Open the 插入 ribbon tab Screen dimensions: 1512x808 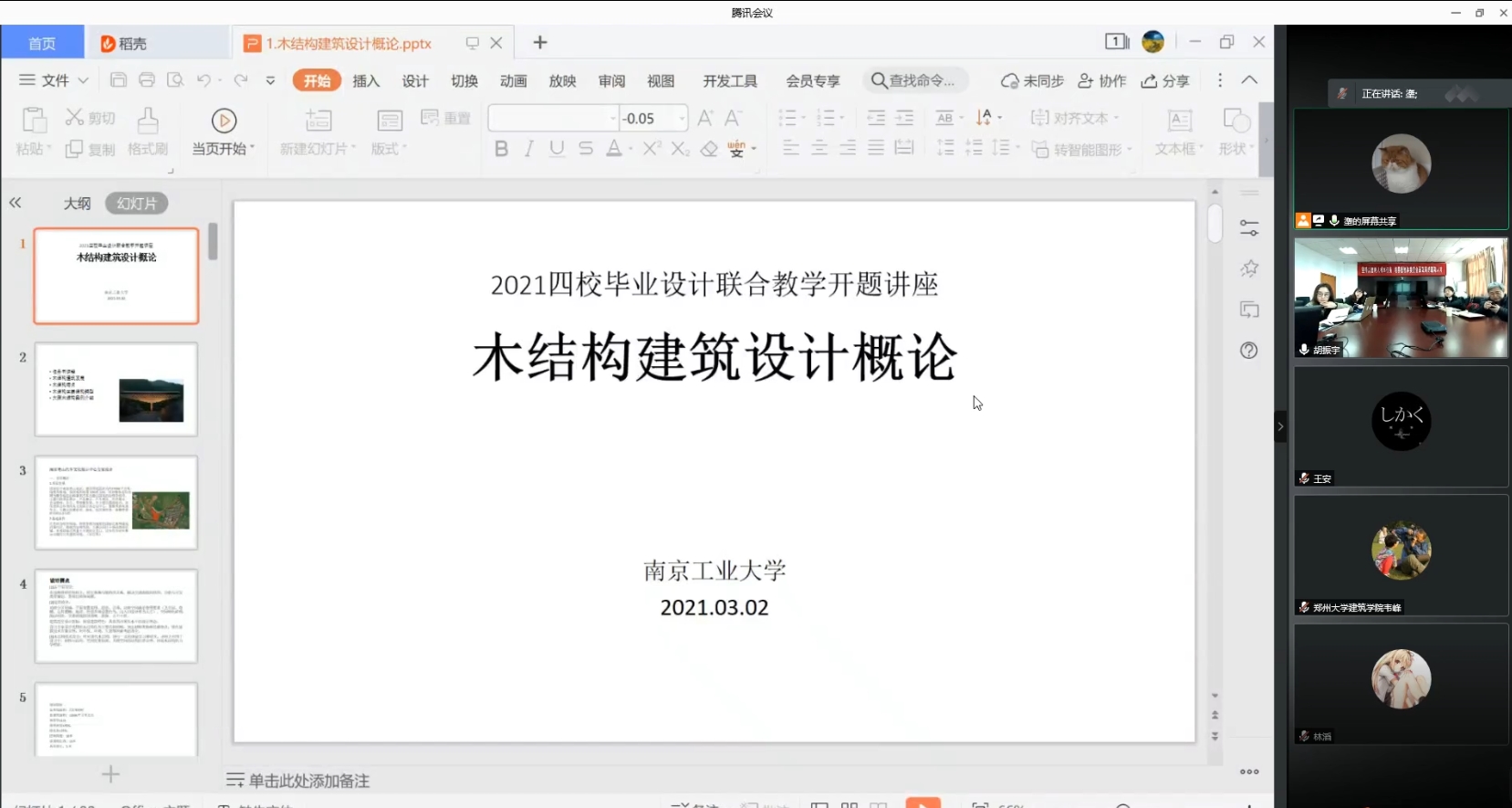(x=366, y=80)
